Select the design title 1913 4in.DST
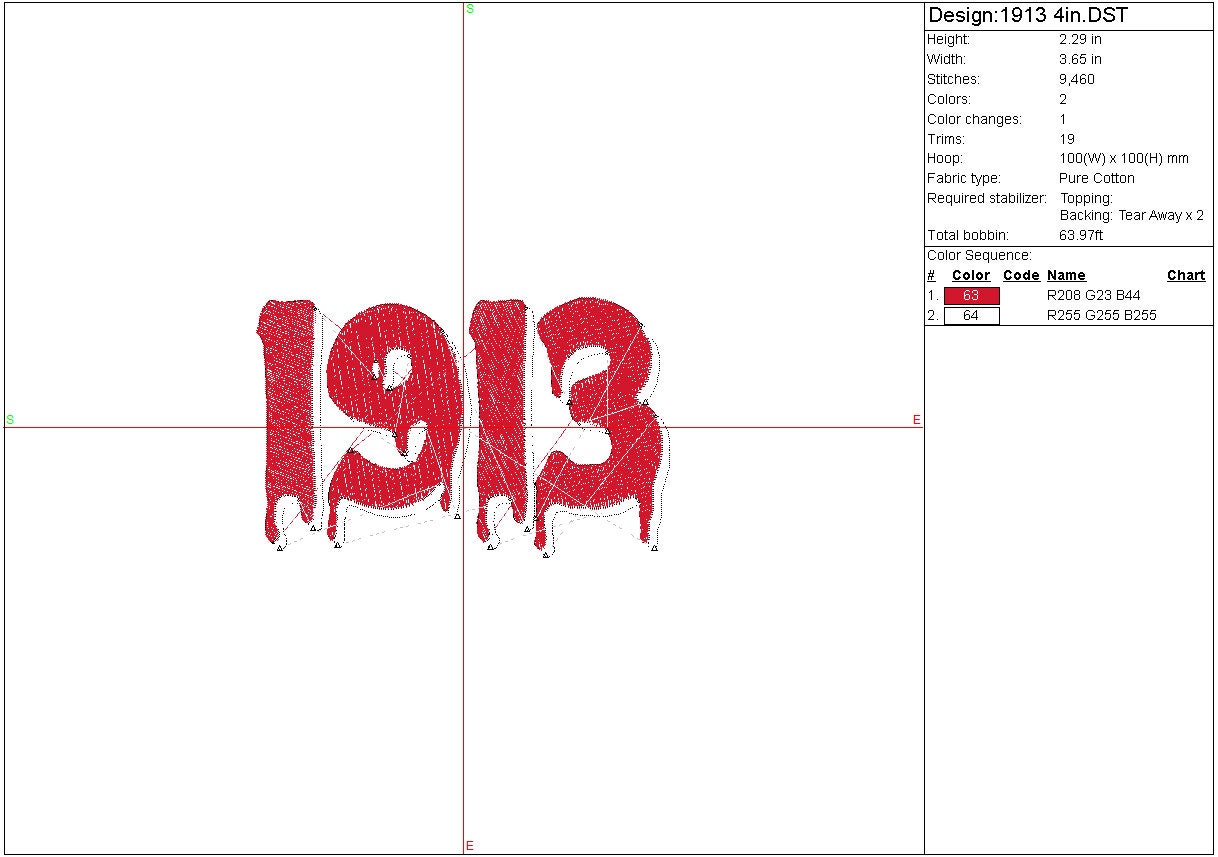 tap(1028, 16)
